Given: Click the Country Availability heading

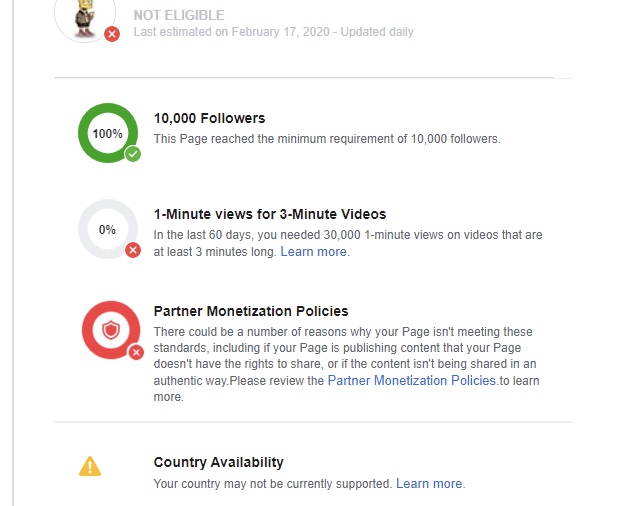Looking at the screenshot, I should click(218, 462).
